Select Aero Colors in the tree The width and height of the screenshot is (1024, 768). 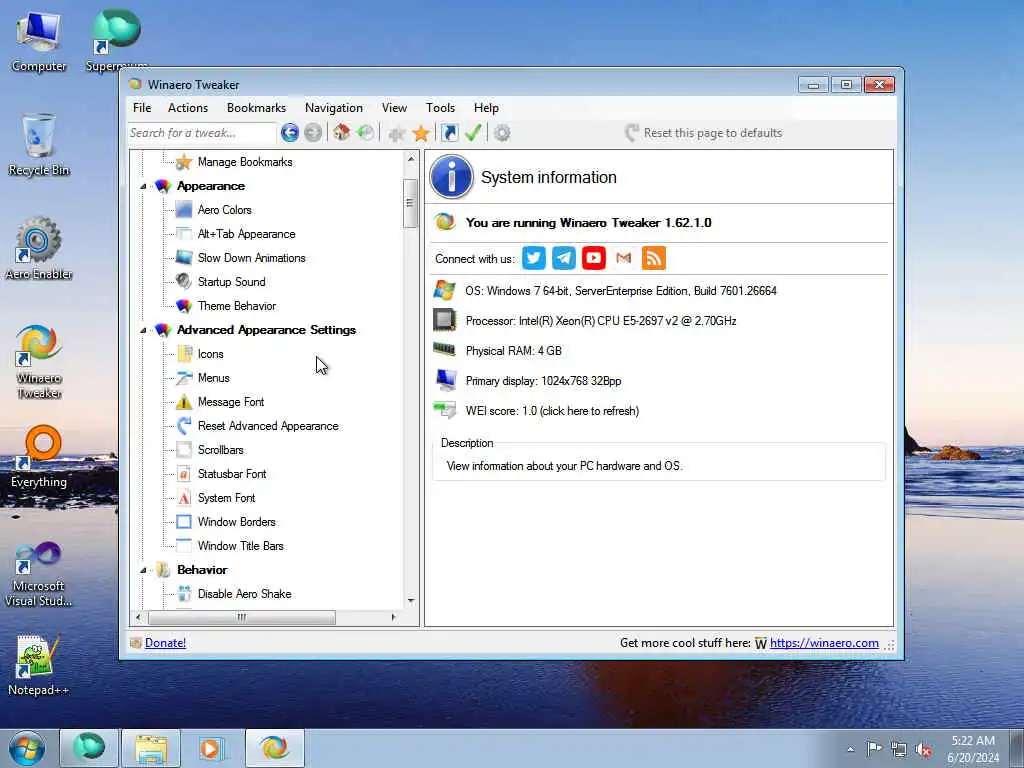point(224,210)
